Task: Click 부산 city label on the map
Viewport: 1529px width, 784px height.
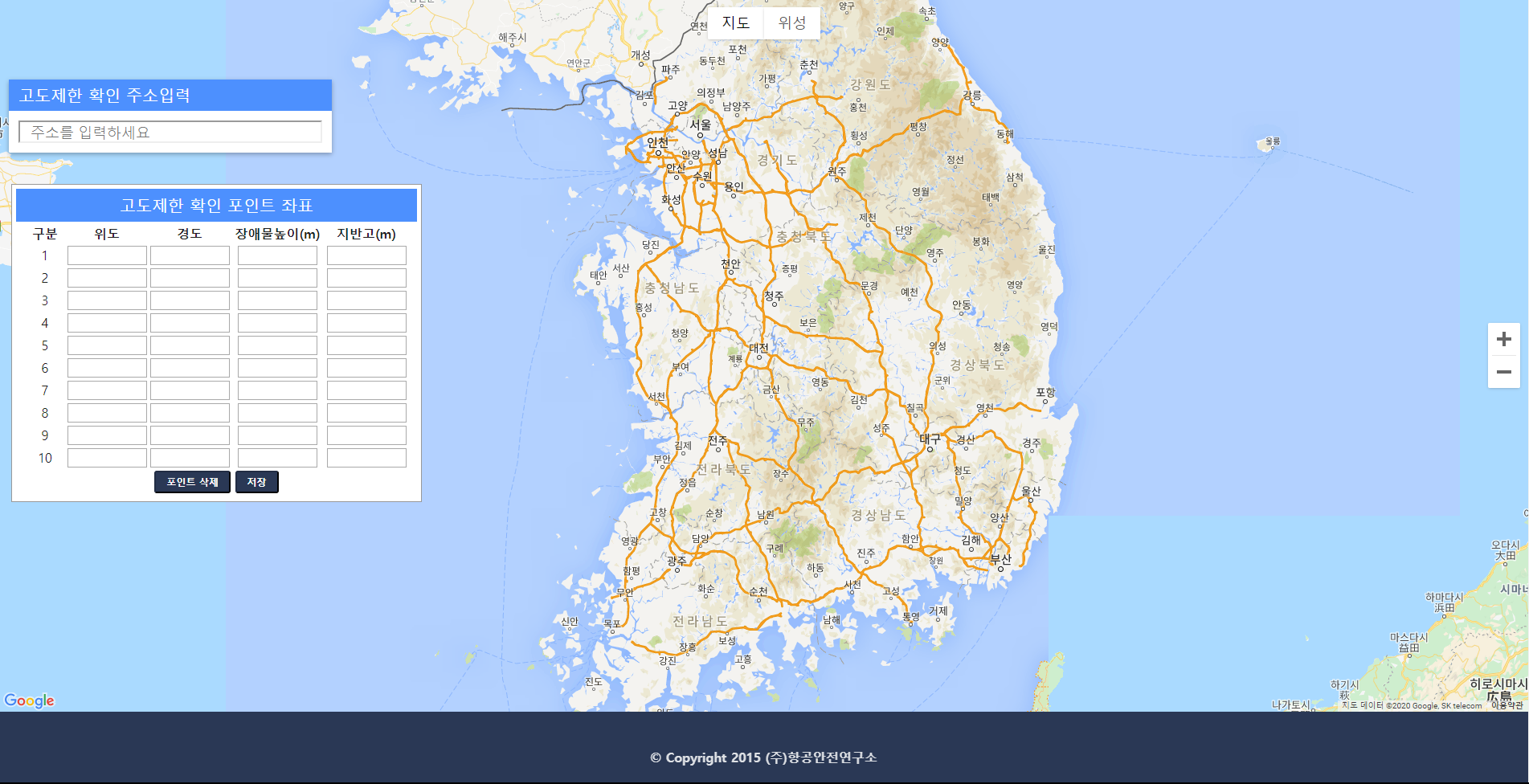Action: click(x=1000, y=559)
